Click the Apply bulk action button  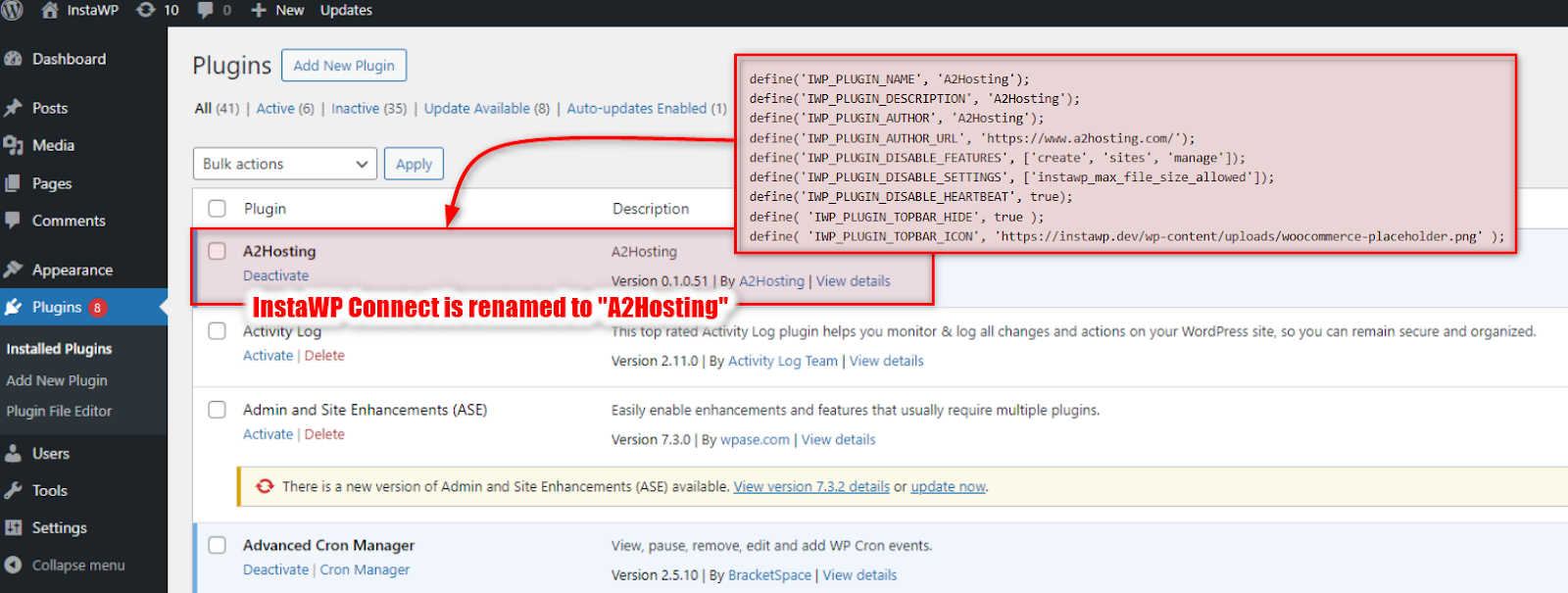pyautogui.click(x=414, y=164)
